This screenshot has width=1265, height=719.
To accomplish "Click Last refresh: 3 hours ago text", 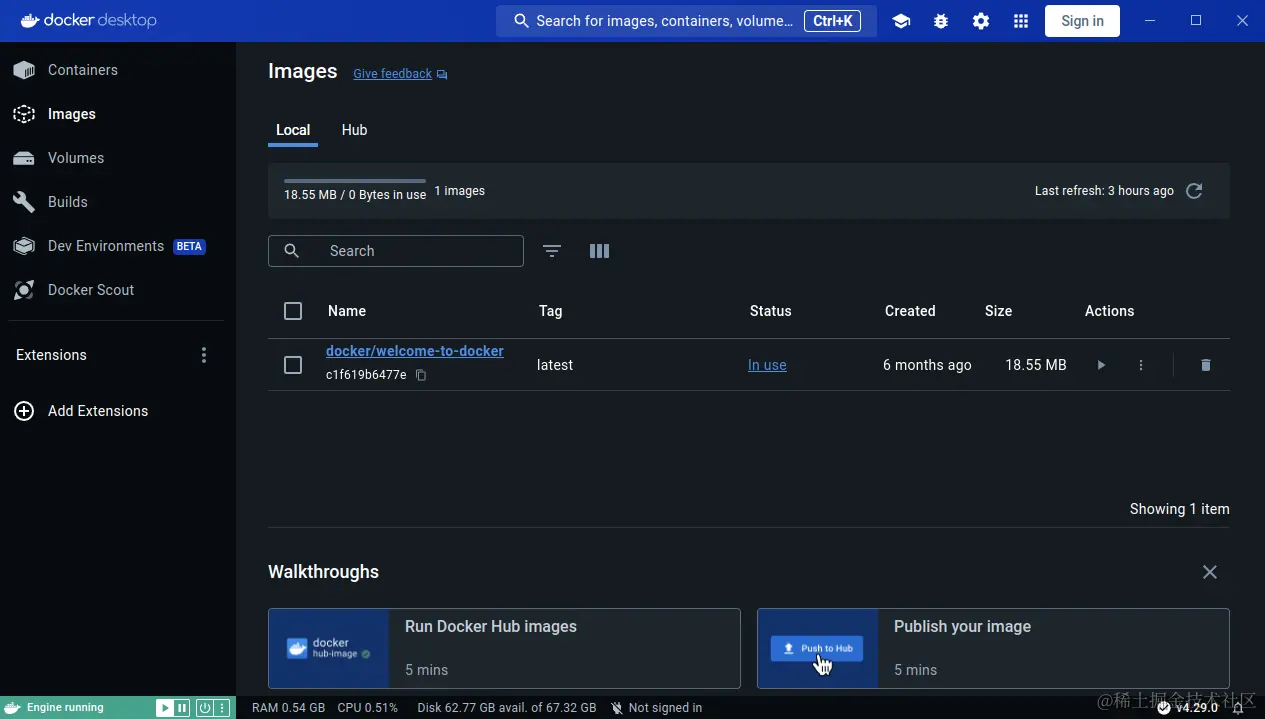I will point(1104,191).
